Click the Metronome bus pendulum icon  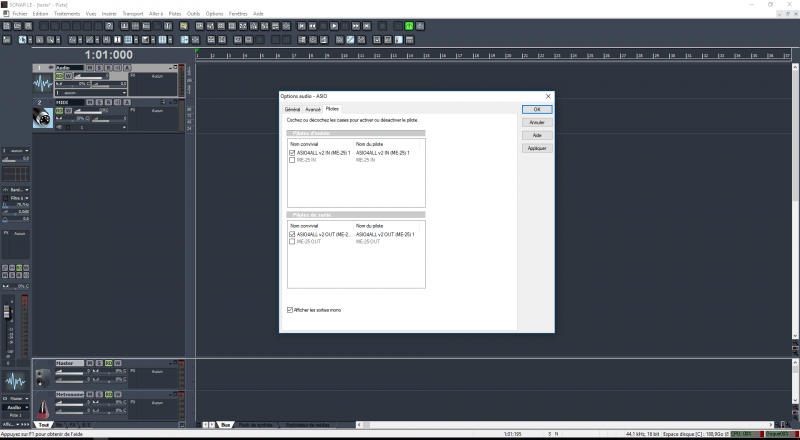click(x=43, y=409)
